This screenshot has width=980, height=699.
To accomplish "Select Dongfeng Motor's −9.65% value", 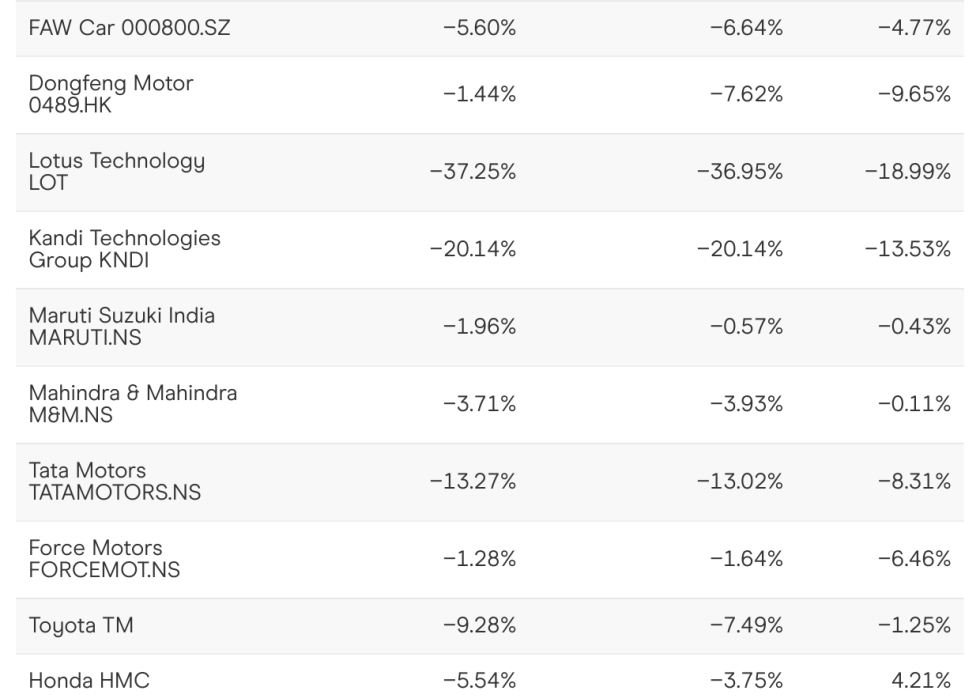I will tap(916, 95).
